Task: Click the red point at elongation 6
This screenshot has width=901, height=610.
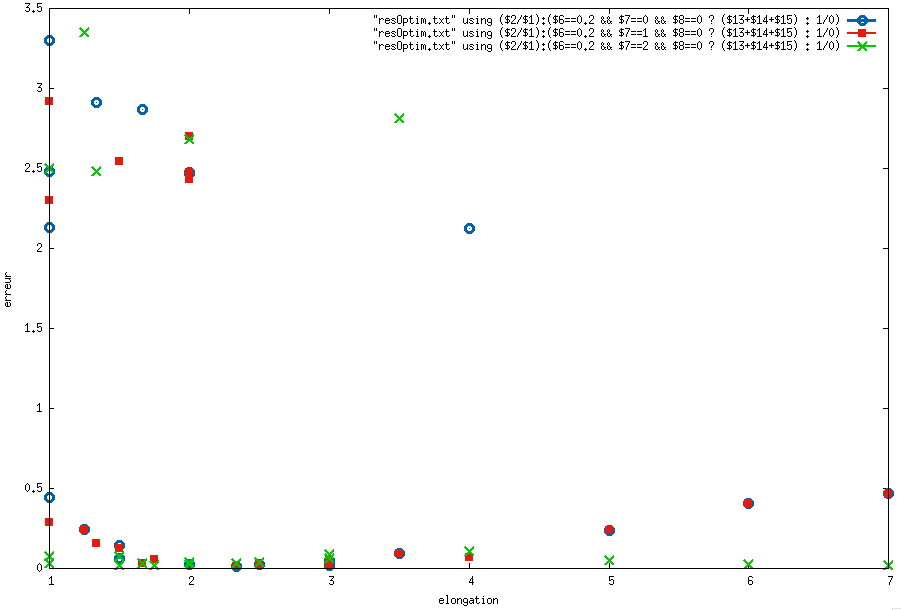Action: click(748, 503)
